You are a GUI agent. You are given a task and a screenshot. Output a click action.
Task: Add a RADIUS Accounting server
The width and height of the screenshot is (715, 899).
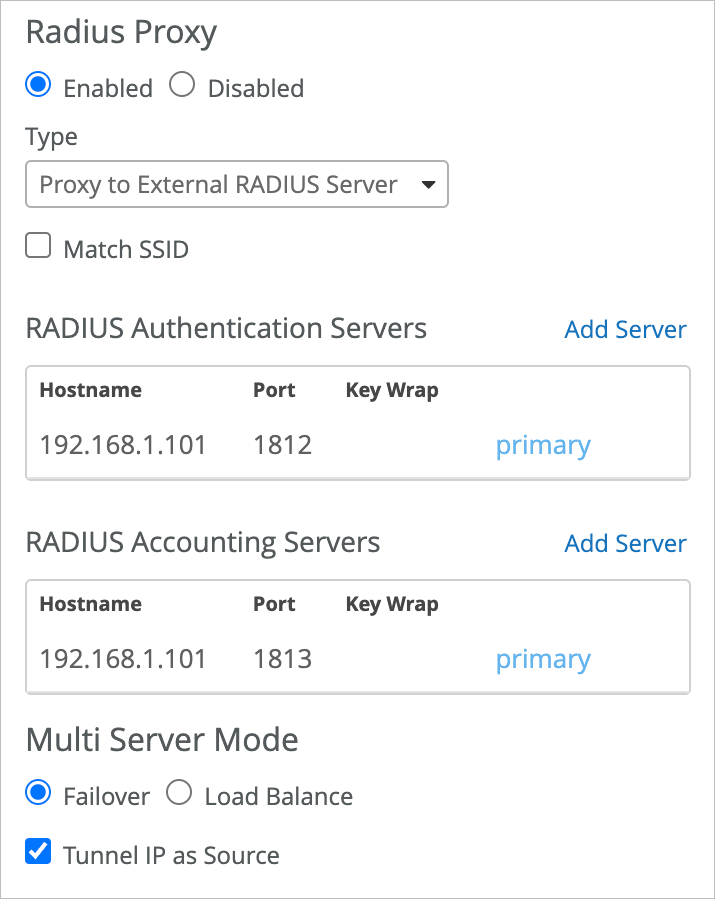tap(625, 544)
